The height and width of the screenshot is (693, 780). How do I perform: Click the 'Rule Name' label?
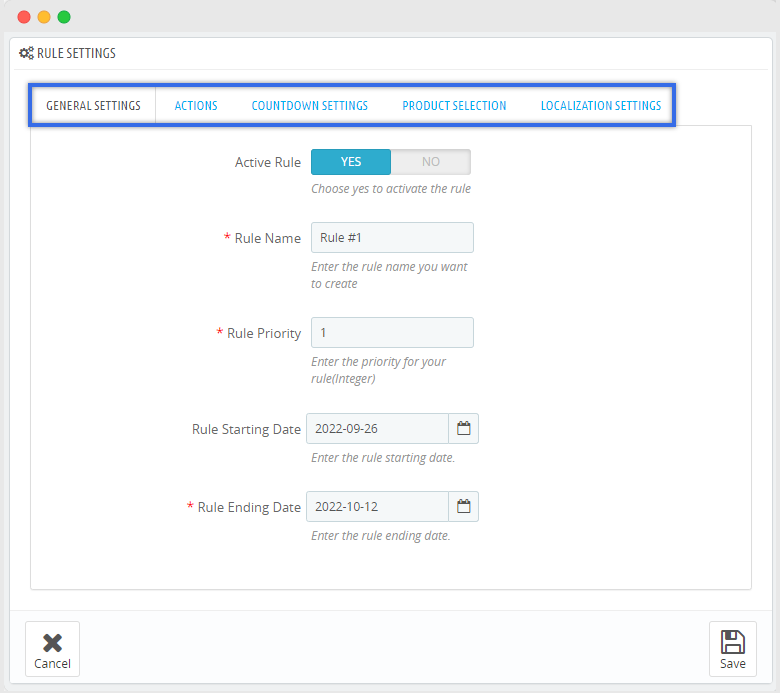point(268,238)
